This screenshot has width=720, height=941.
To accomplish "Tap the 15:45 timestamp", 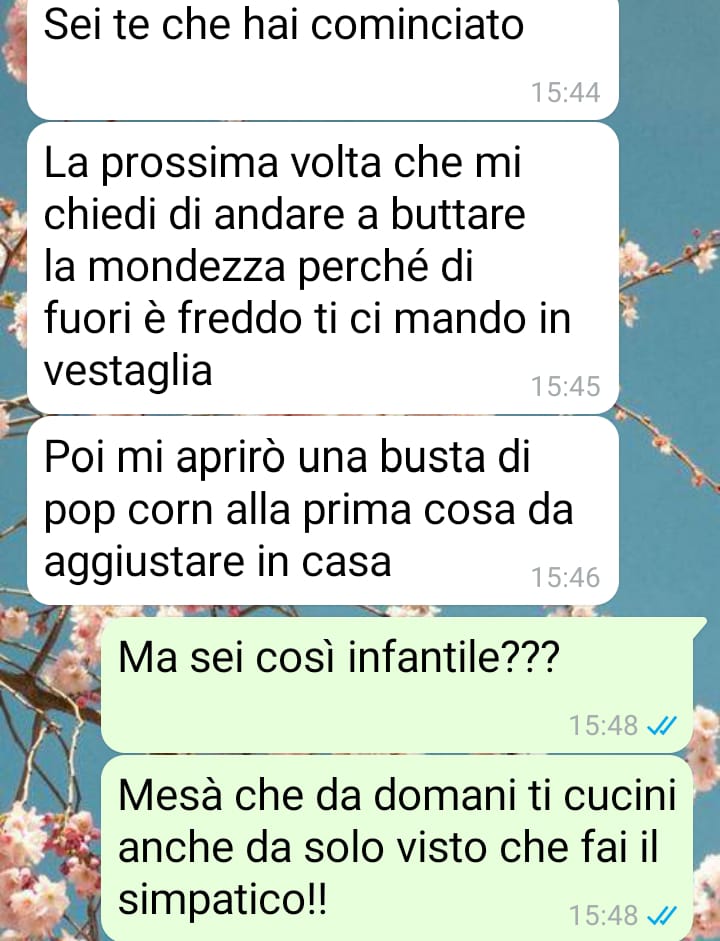I will [x=565, y=386].
